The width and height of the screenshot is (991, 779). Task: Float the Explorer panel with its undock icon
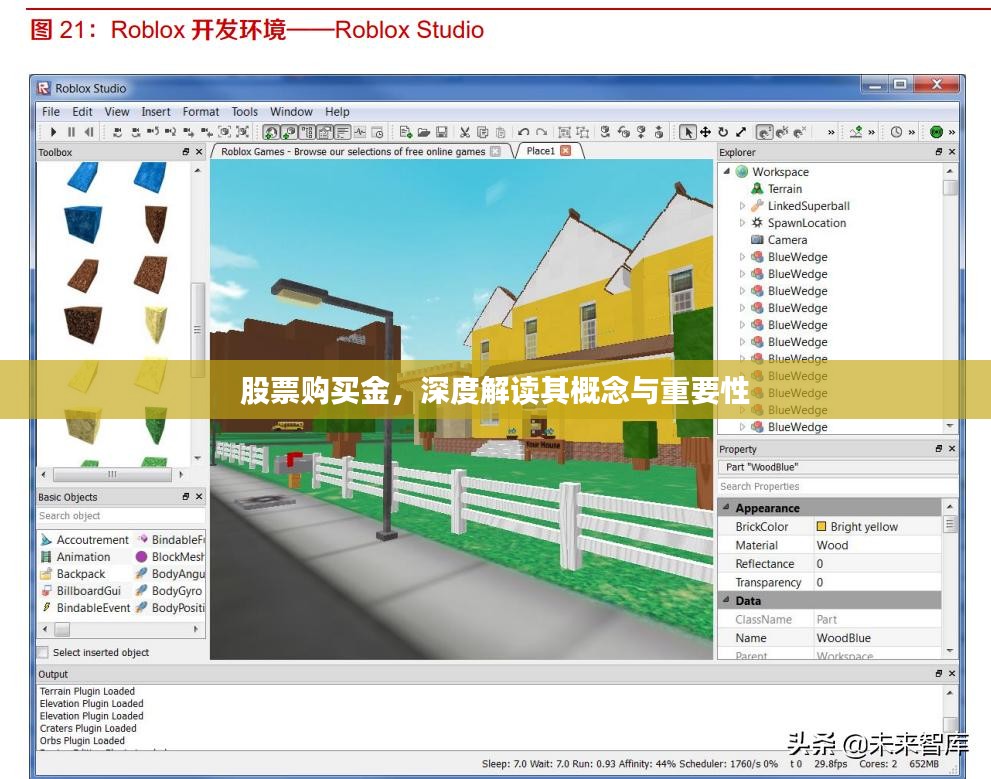click(x=939, y=152)
